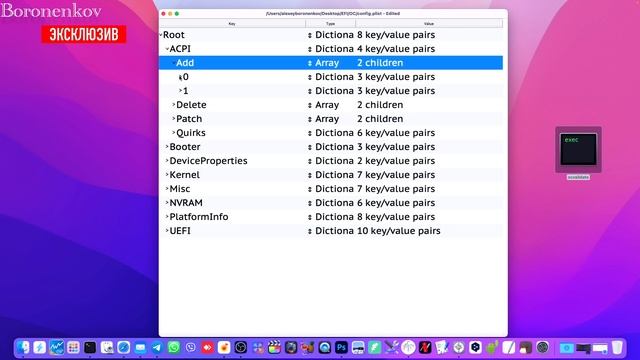Screen dimensions: 640x360
Task: Expand the PlatformInfo section
Action: 167,217
